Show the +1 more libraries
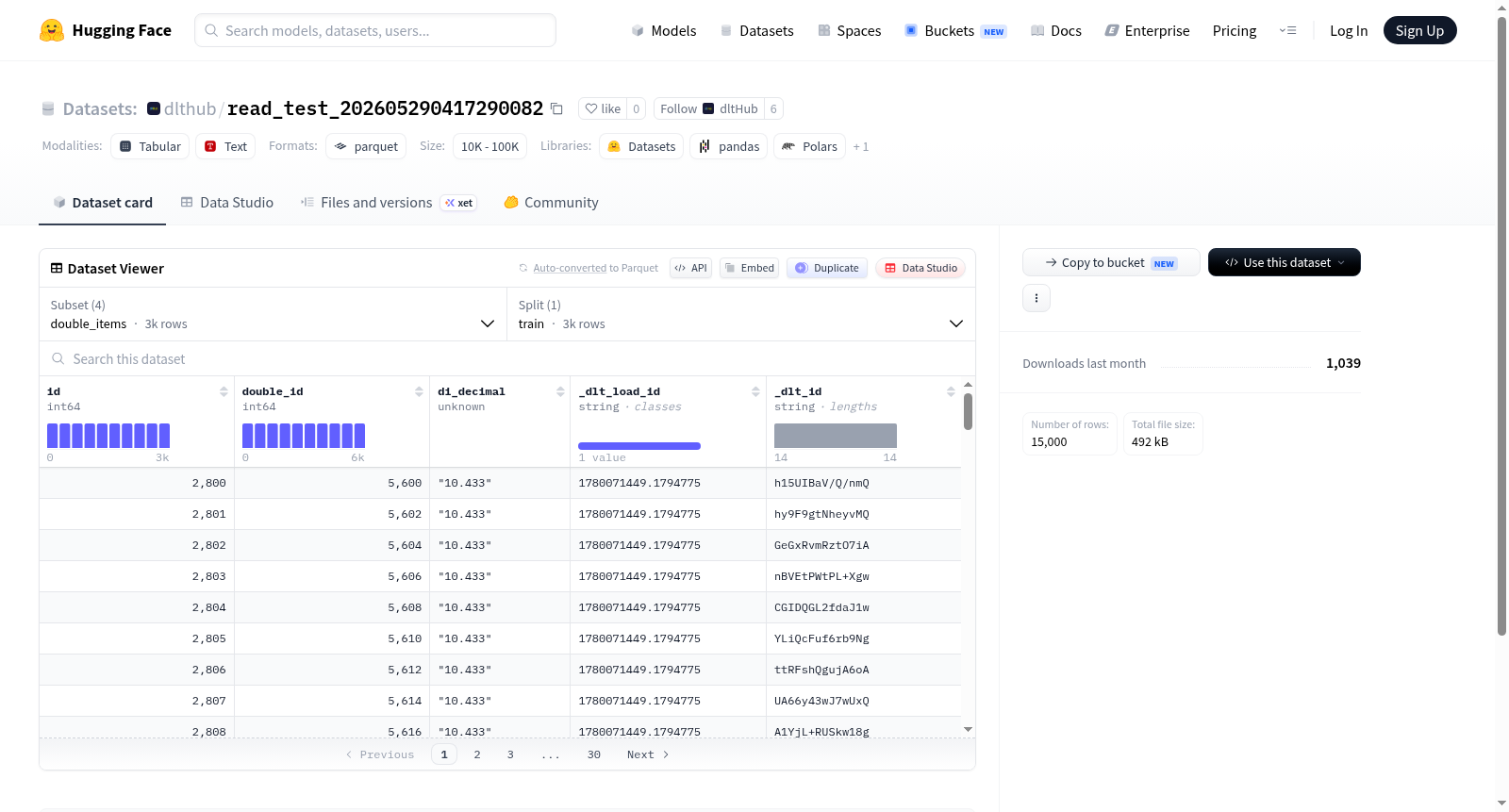This screenshot has height=812, width=1509. click(861, 146)
